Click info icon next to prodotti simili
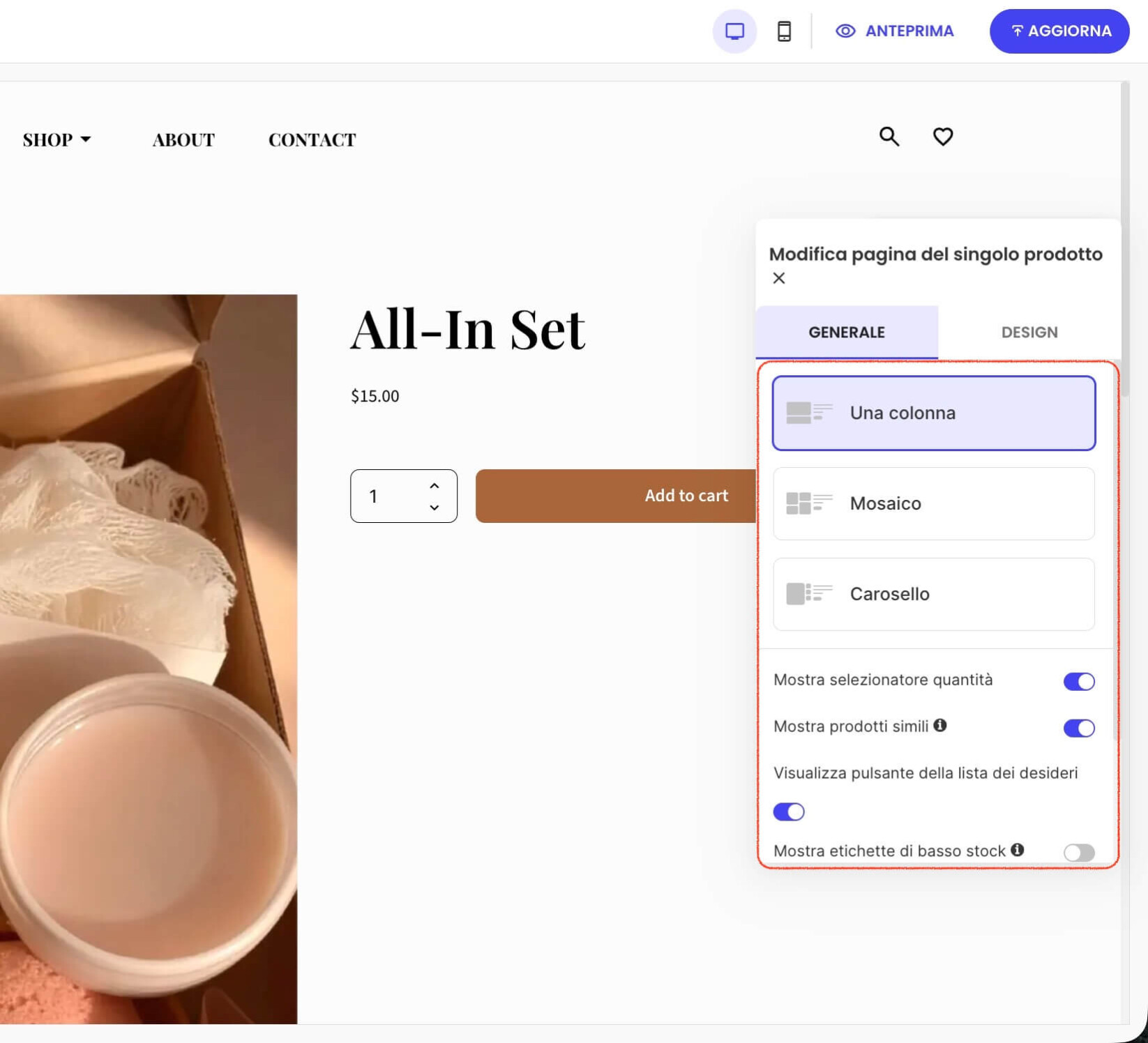The height and width of the screenshot is (1043, 1148). tap(940, 725)
